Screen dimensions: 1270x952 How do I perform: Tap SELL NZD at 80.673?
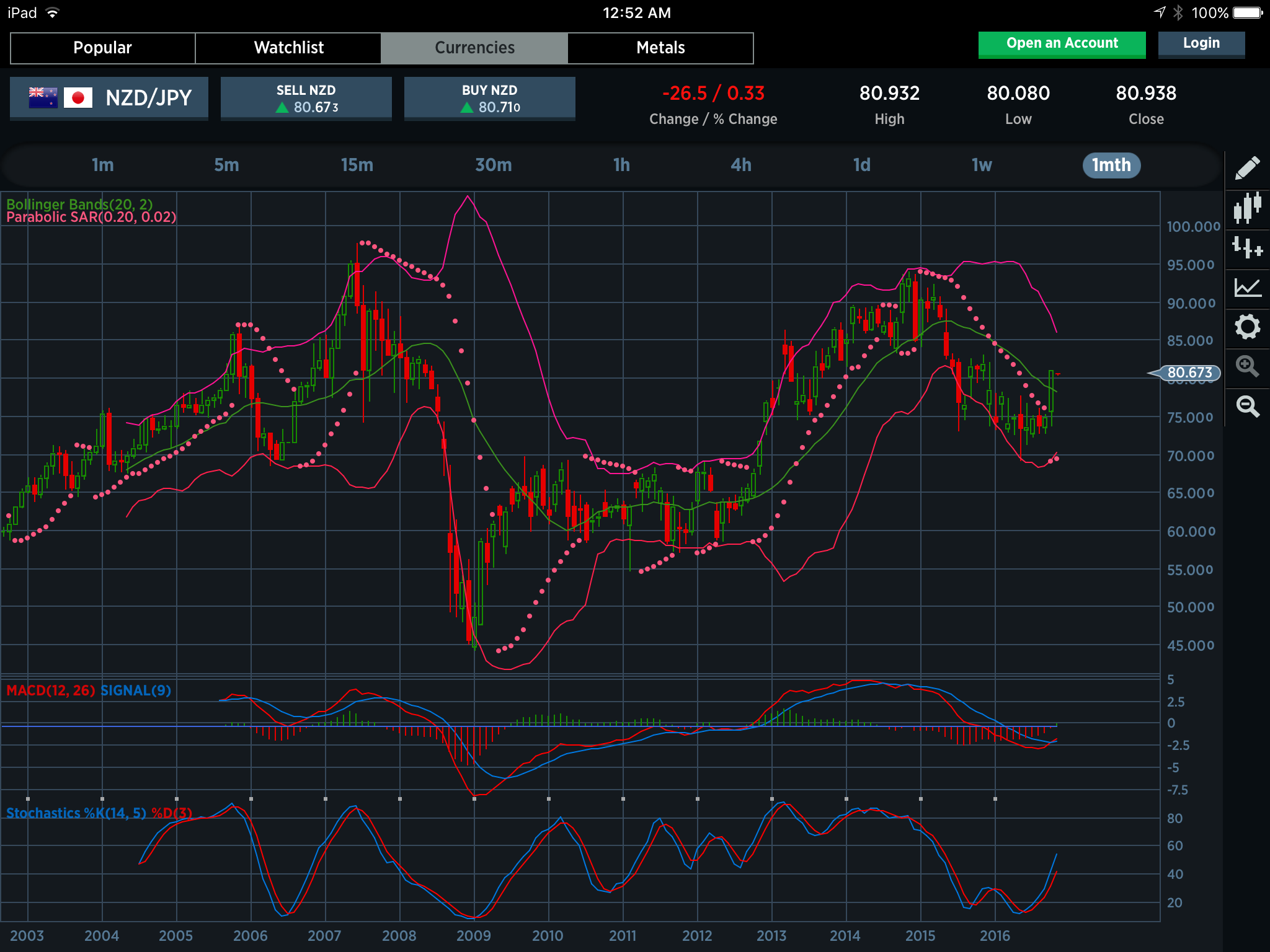(x=306, y=98)
